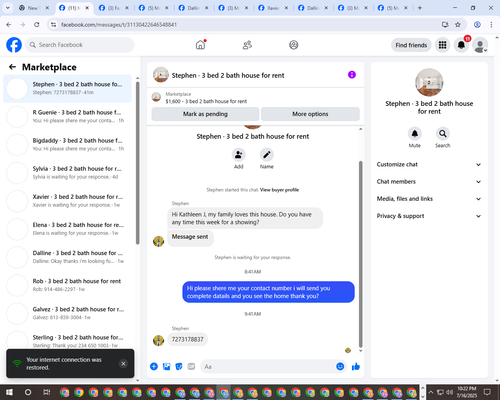The width and height of the screenshot is (500, 400).
Task: Click Find friends
Action: click(x=411, y=45)
